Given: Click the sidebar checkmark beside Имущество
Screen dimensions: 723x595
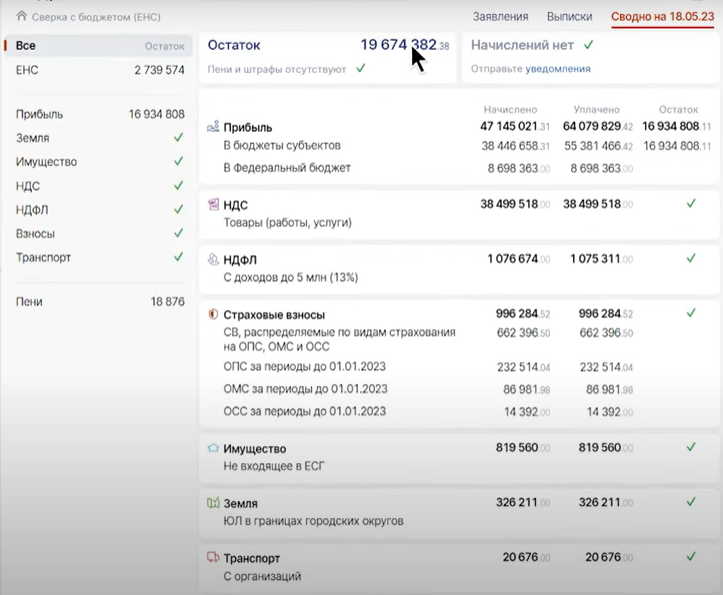Looking at the screenshot, I should pyautogui.click(x=178, y=161).
